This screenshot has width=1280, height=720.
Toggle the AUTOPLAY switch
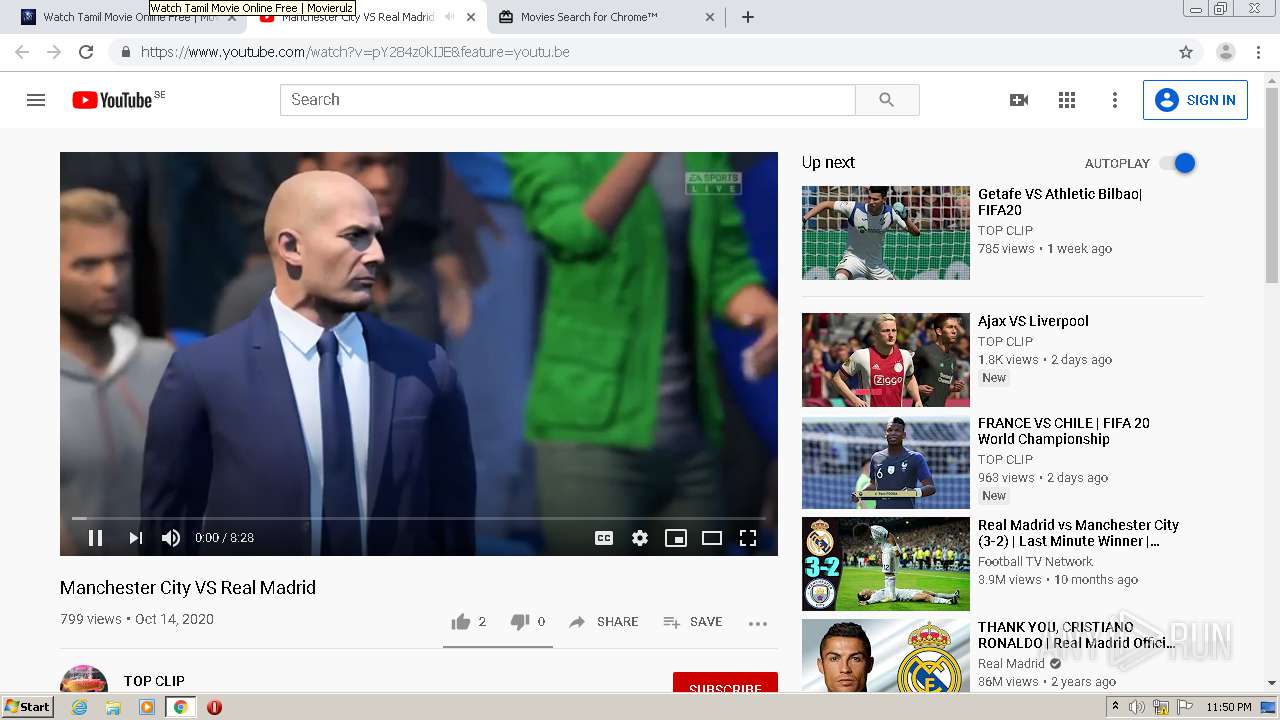point(1178,163)
